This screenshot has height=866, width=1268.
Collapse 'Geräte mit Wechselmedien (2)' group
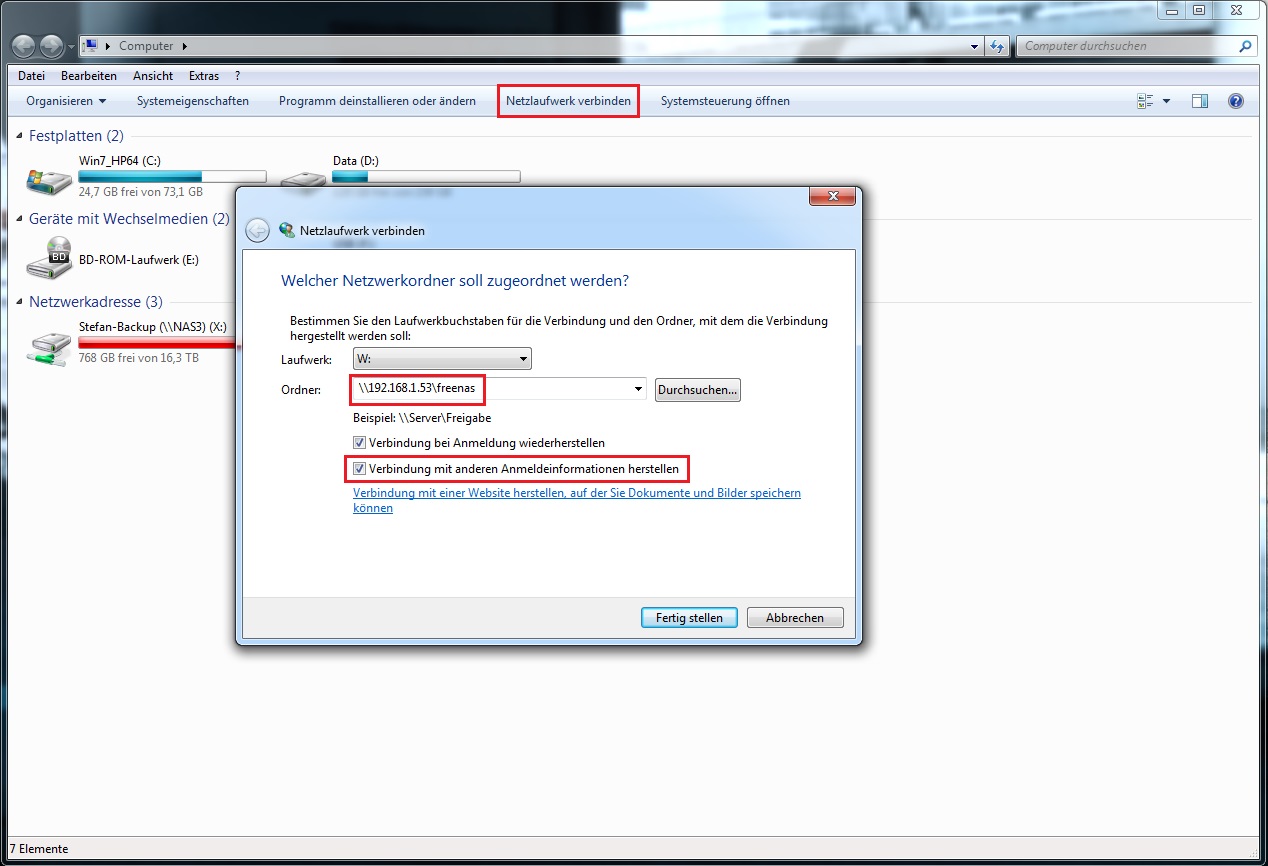[20, 219]
